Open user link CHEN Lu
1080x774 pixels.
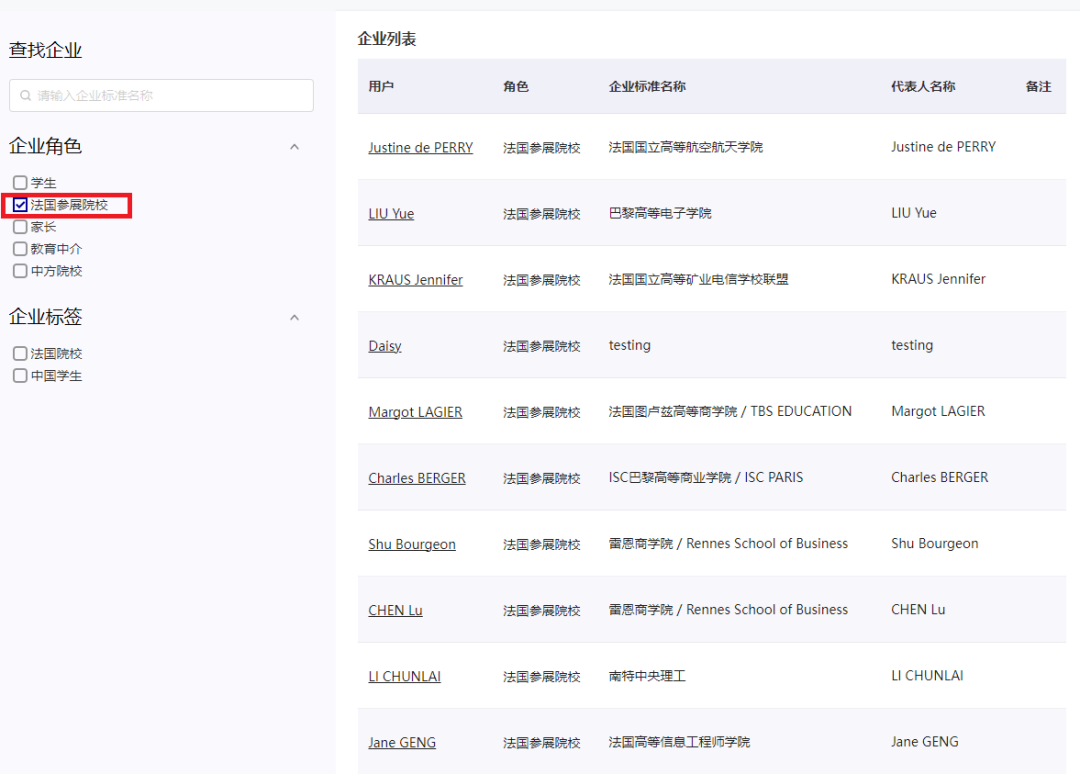395,610
